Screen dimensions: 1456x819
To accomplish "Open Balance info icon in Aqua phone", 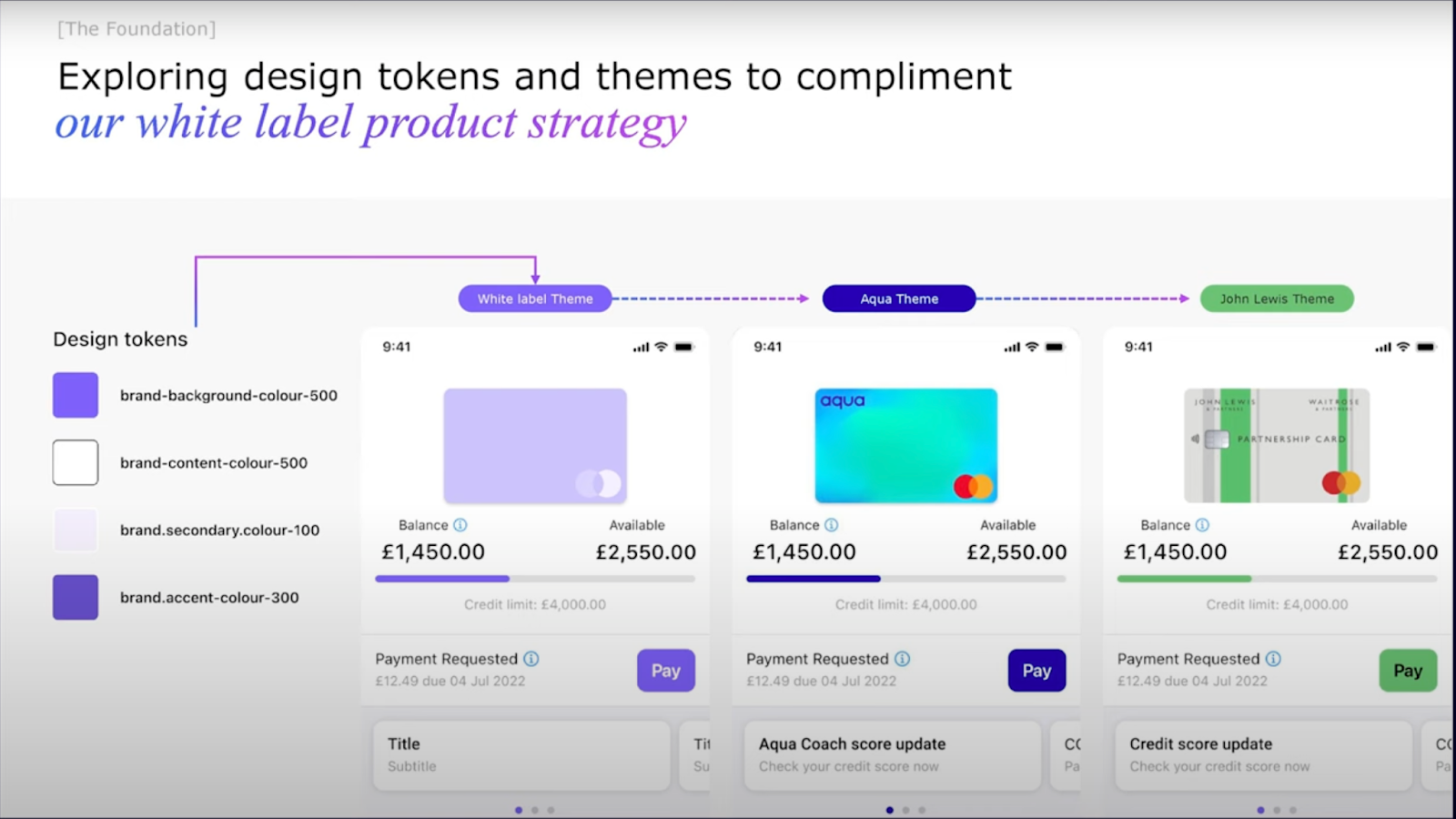I will pos(831,525).
